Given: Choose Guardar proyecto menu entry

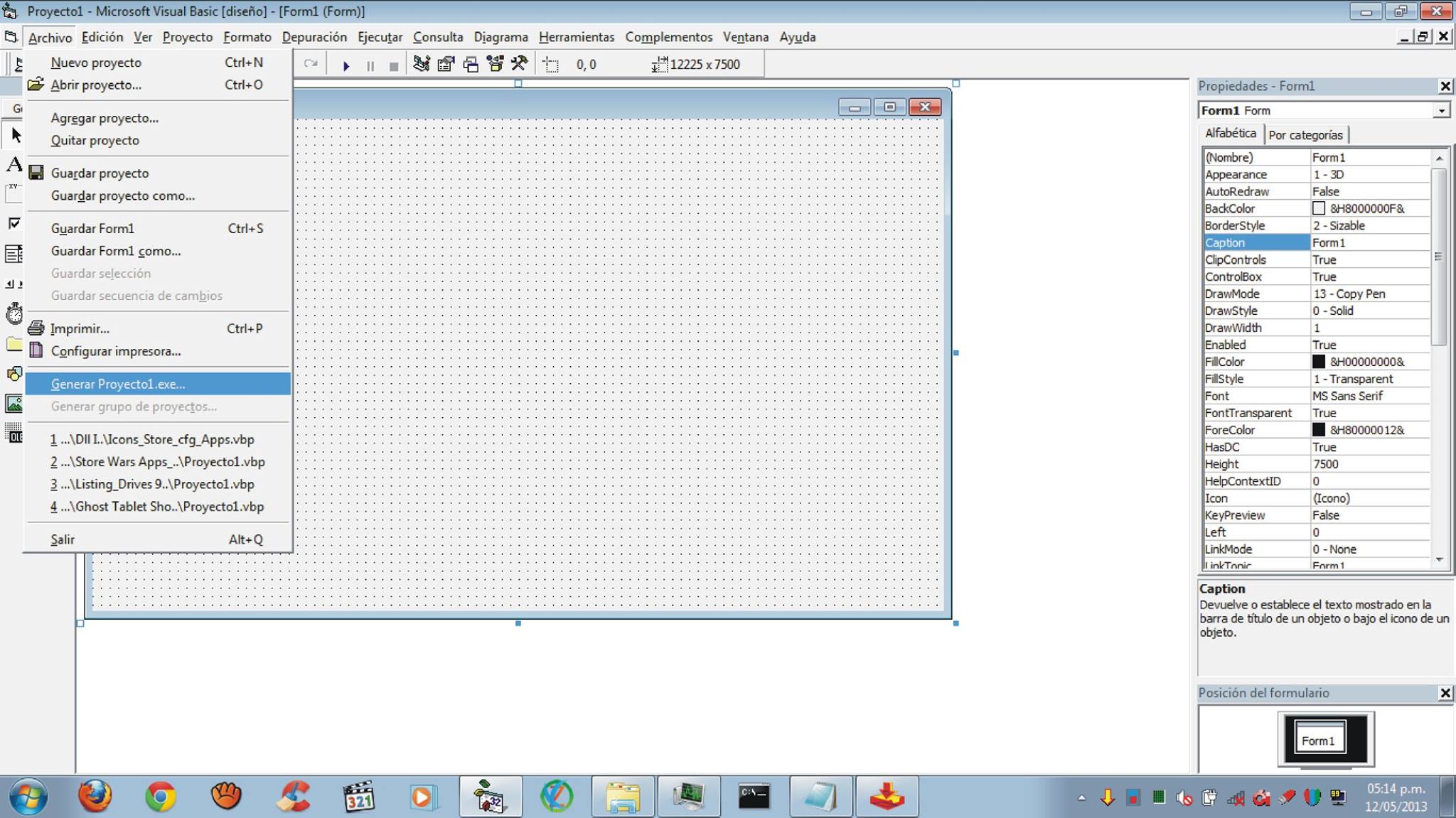Looking at the screenshot, I should pyautogui.click(x=157, y=173).
